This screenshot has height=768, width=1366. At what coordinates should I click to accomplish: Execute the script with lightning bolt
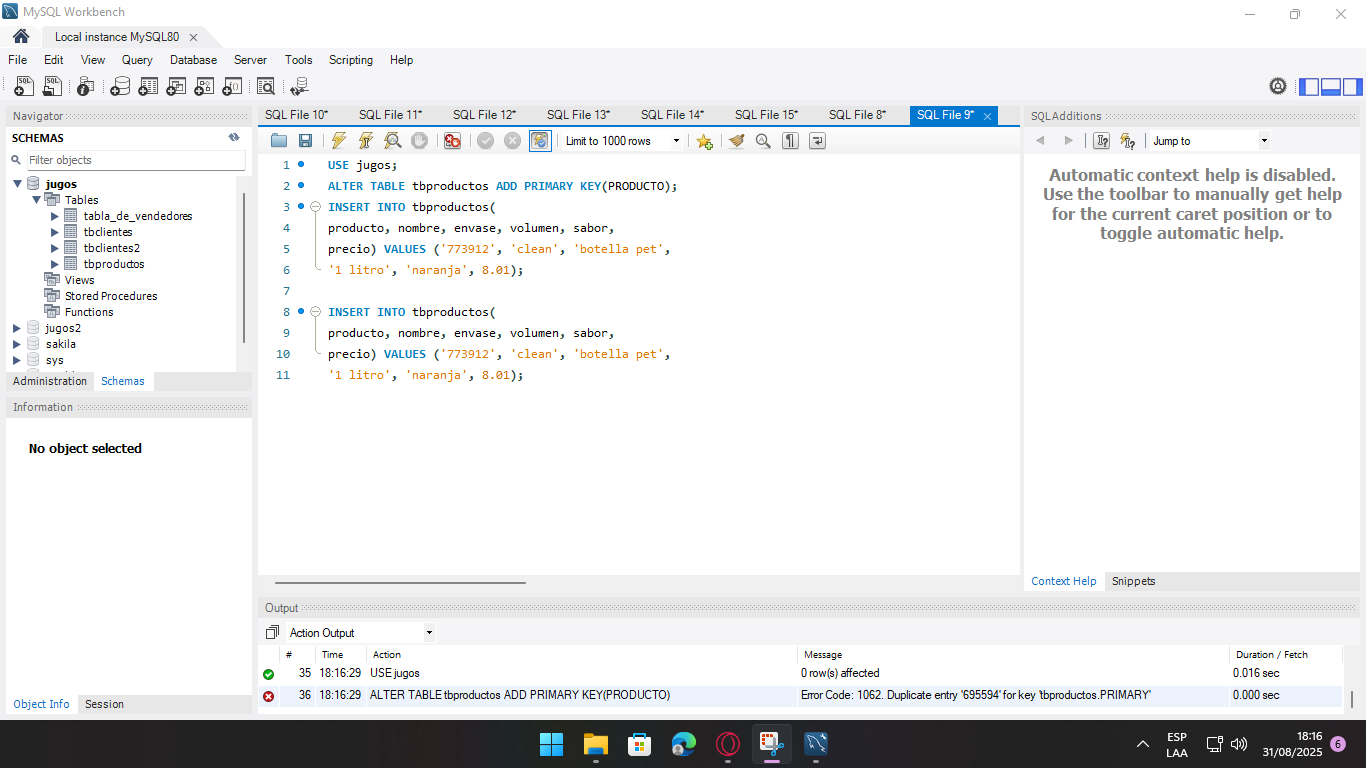(x=339, y=141)
